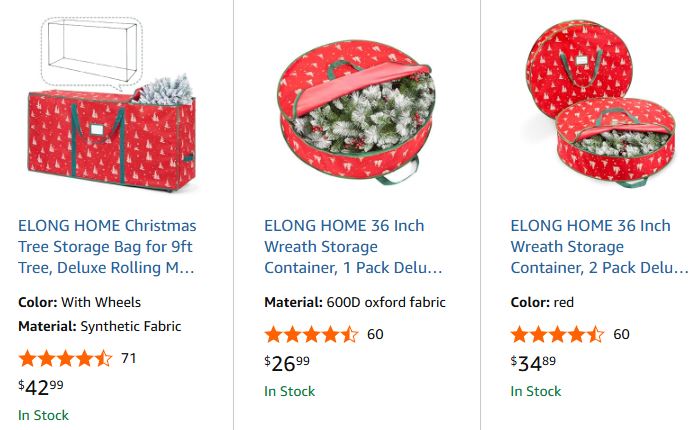Image resolution: width=696 pixels, height=430 pixels.
Task: Click the Christmas Tree Storage Bag title link
Action: (108, 247)
